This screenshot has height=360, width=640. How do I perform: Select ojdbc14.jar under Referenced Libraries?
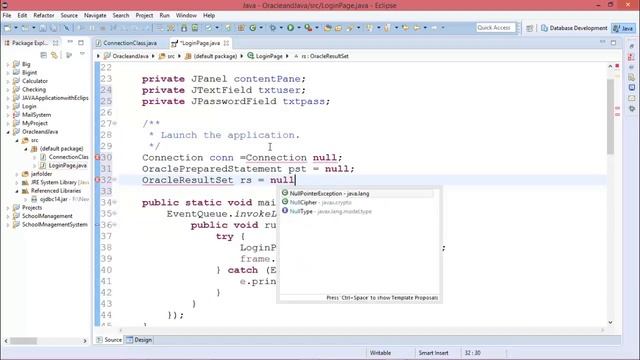(53, 199)
